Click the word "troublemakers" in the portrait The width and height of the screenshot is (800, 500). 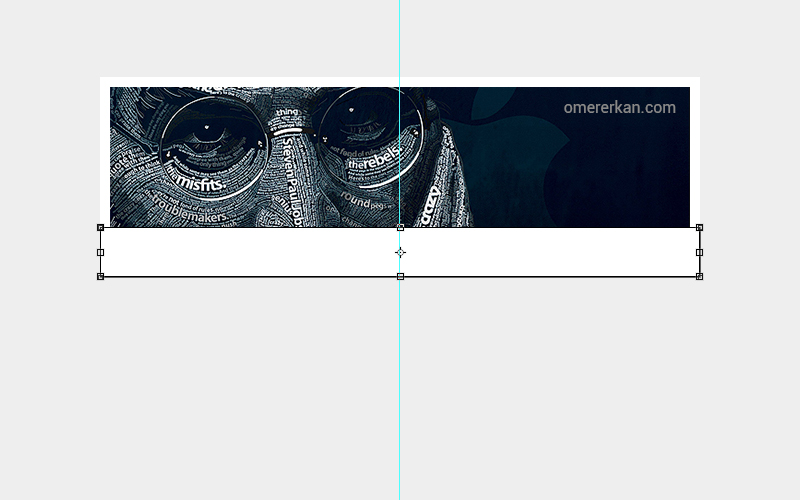click(x=192, y=204)
